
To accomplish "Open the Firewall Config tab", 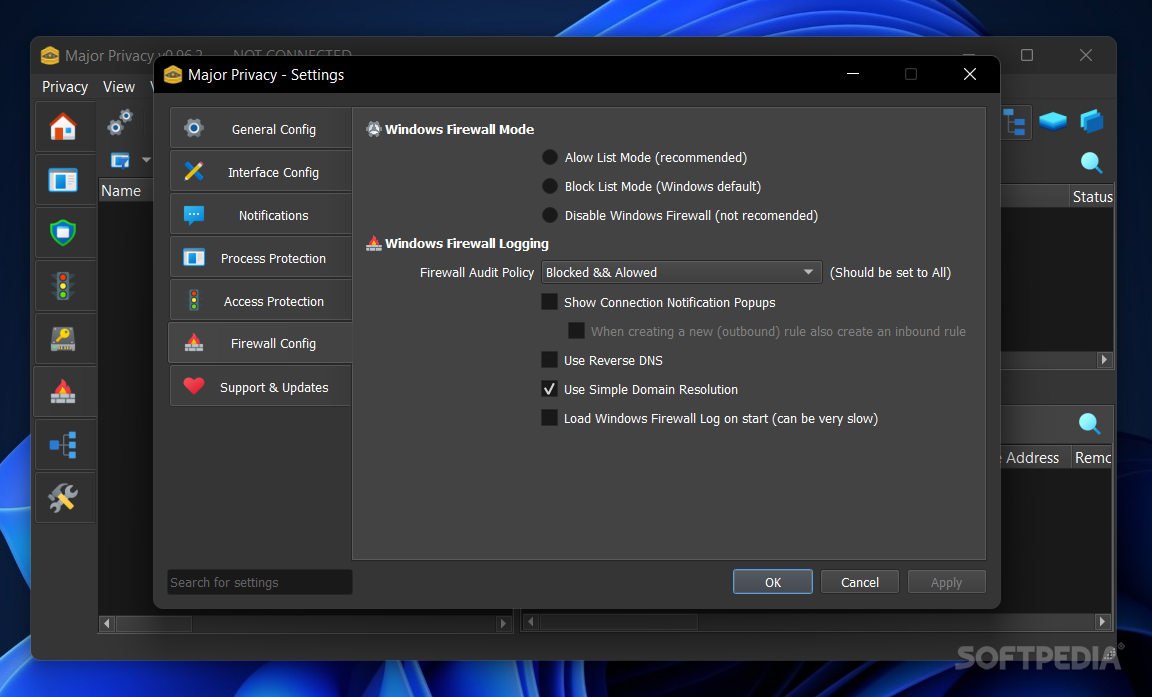I will point(261,343).
